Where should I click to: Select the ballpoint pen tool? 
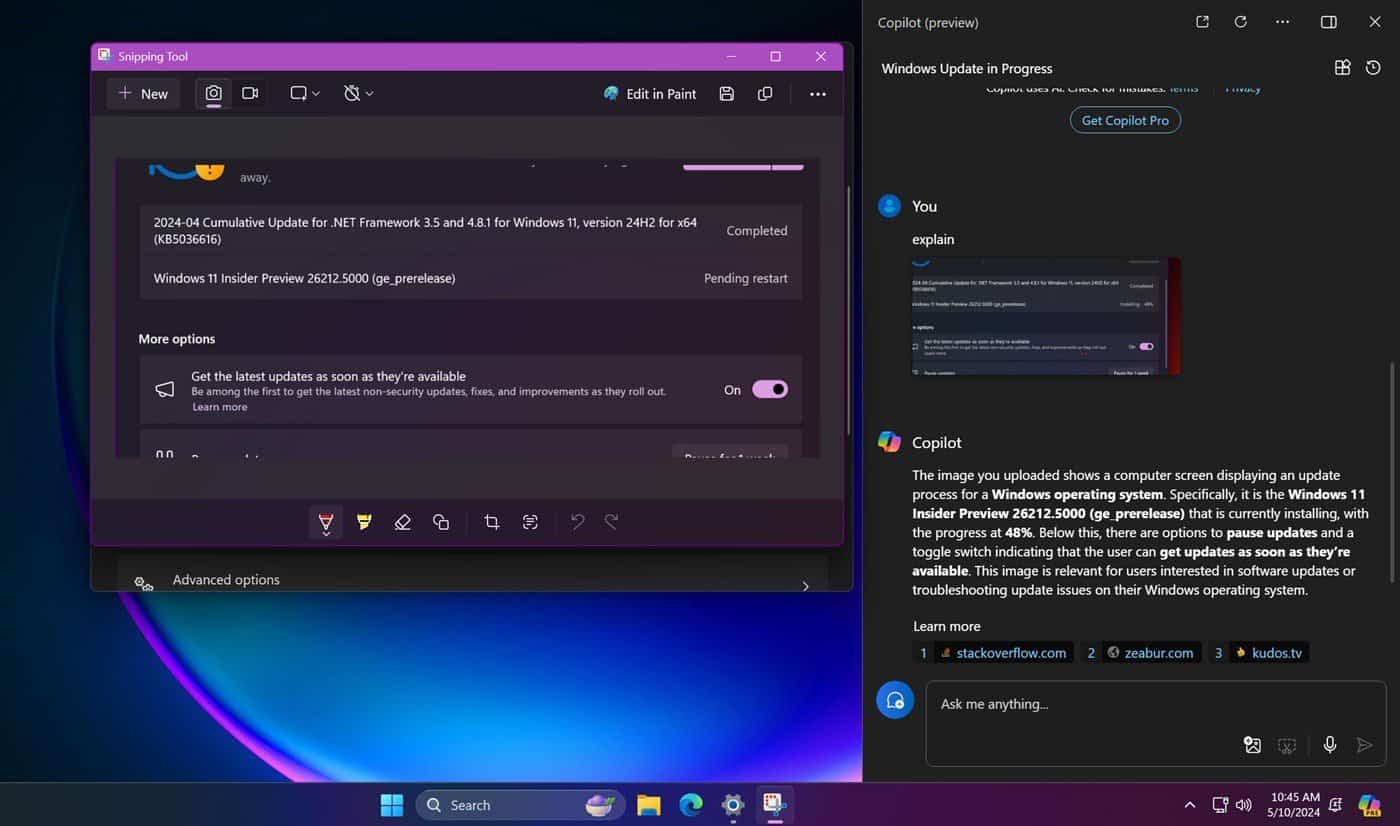[x=325, y=521]
